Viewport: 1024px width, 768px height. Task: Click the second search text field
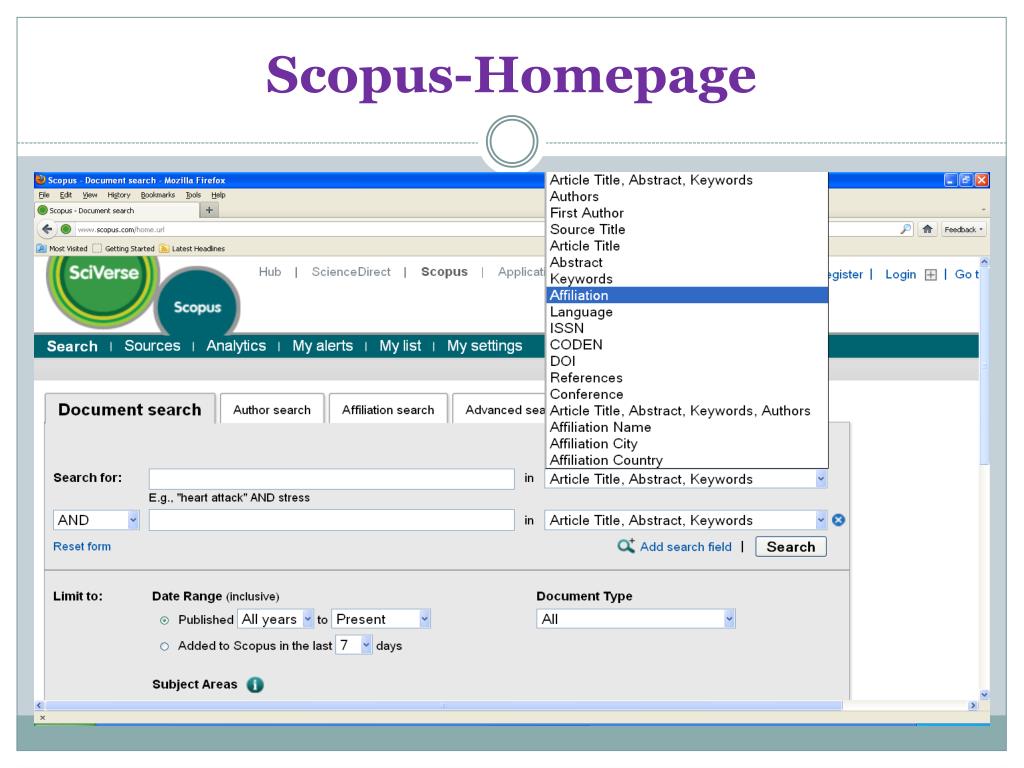pyautogui.click(x=331, y=520)
